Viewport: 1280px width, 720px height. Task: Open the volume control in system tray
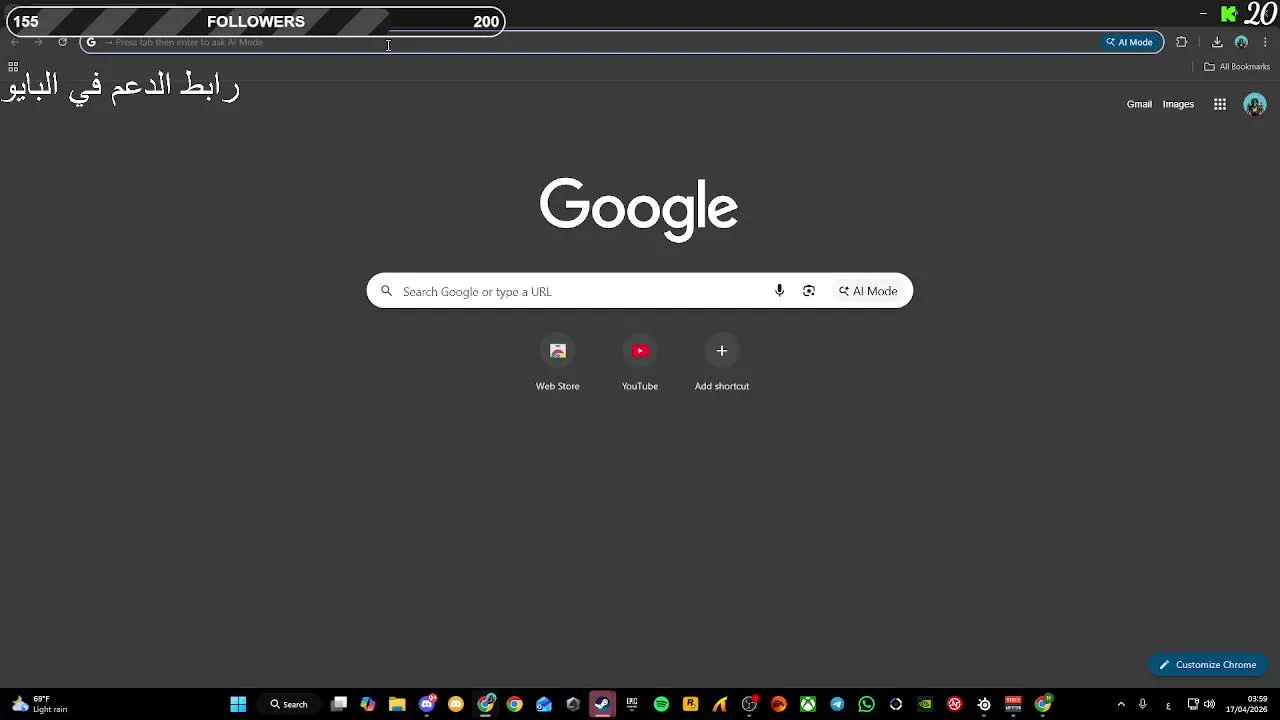click(1210, 704)
